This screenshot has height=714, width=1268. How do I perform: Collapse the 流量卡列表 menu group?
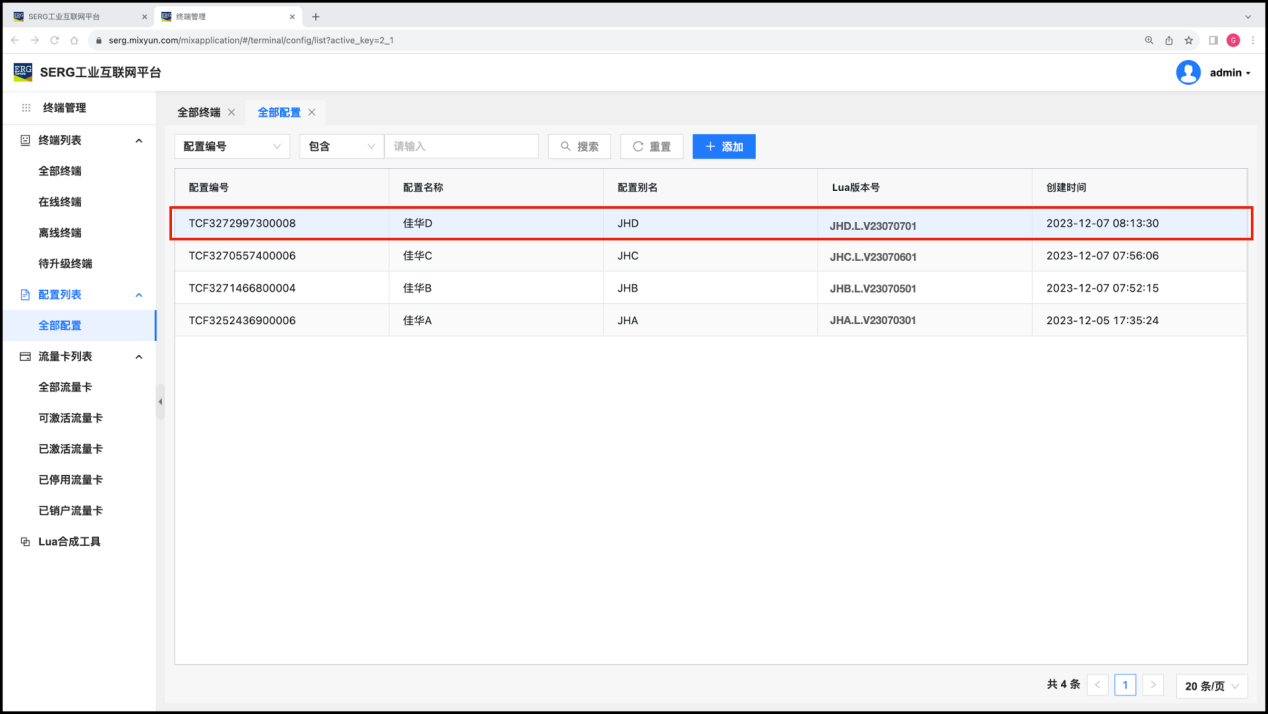coord(139,357)
